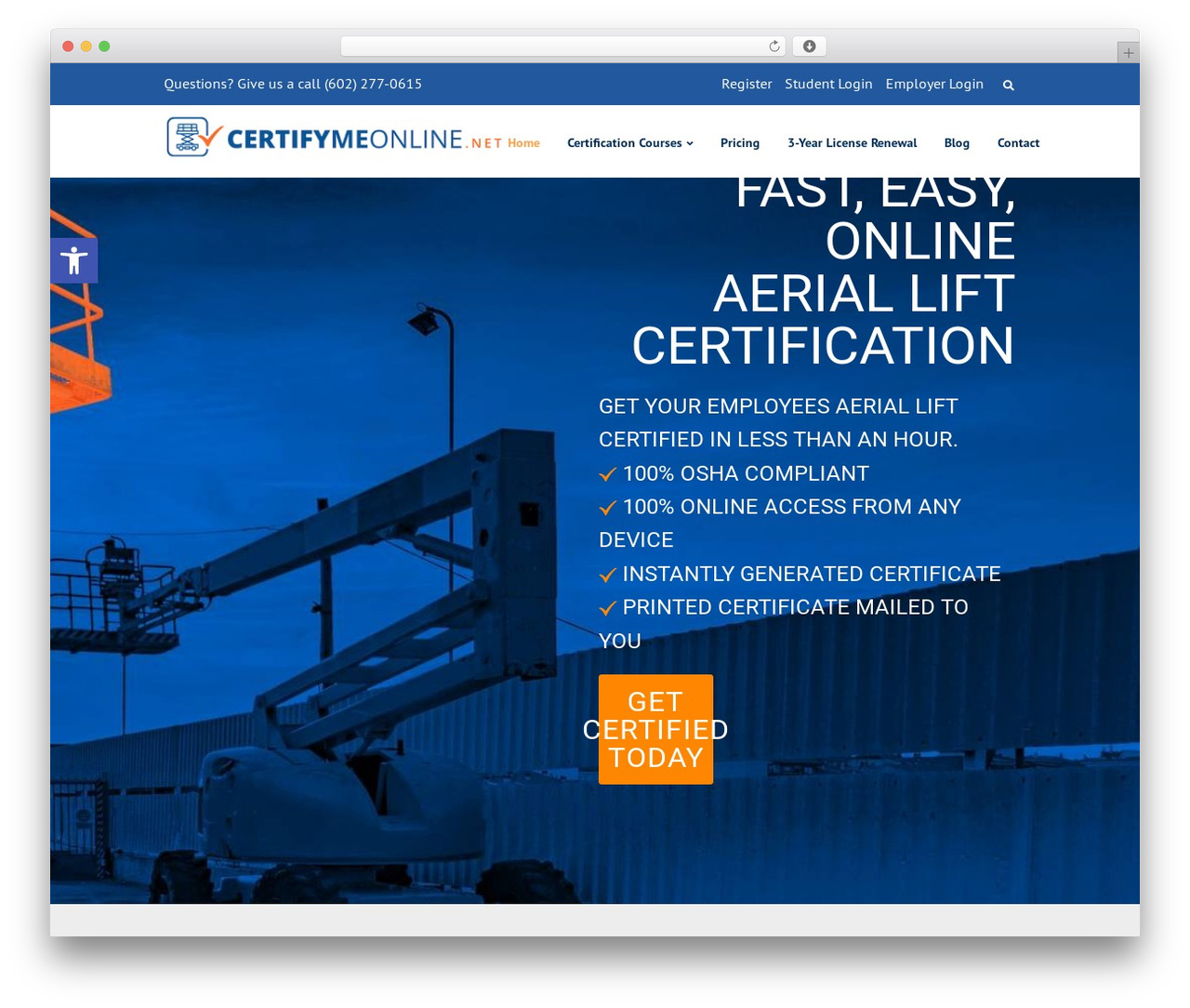The width and height of the screenshot is (1190, 1008).
Task: Minimize the browser window with yellow button
Action: (86, 46)
